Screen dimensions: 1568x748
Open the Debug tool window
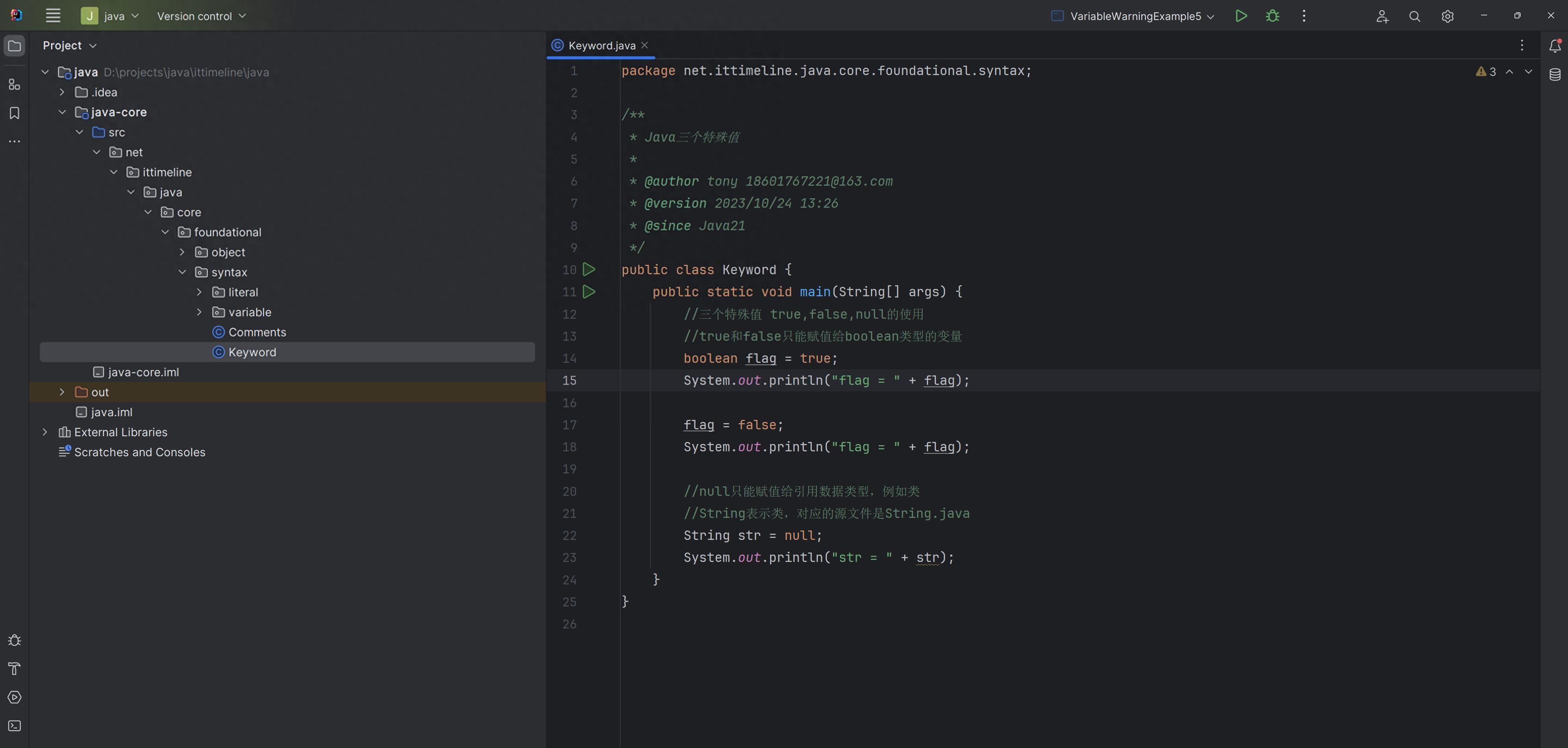(15, 640)
